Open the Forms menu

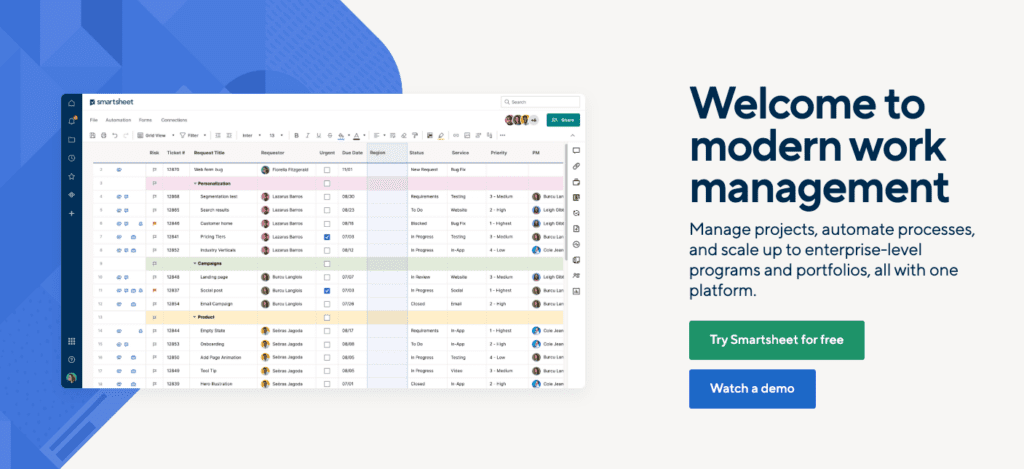(x=145, y=120)
